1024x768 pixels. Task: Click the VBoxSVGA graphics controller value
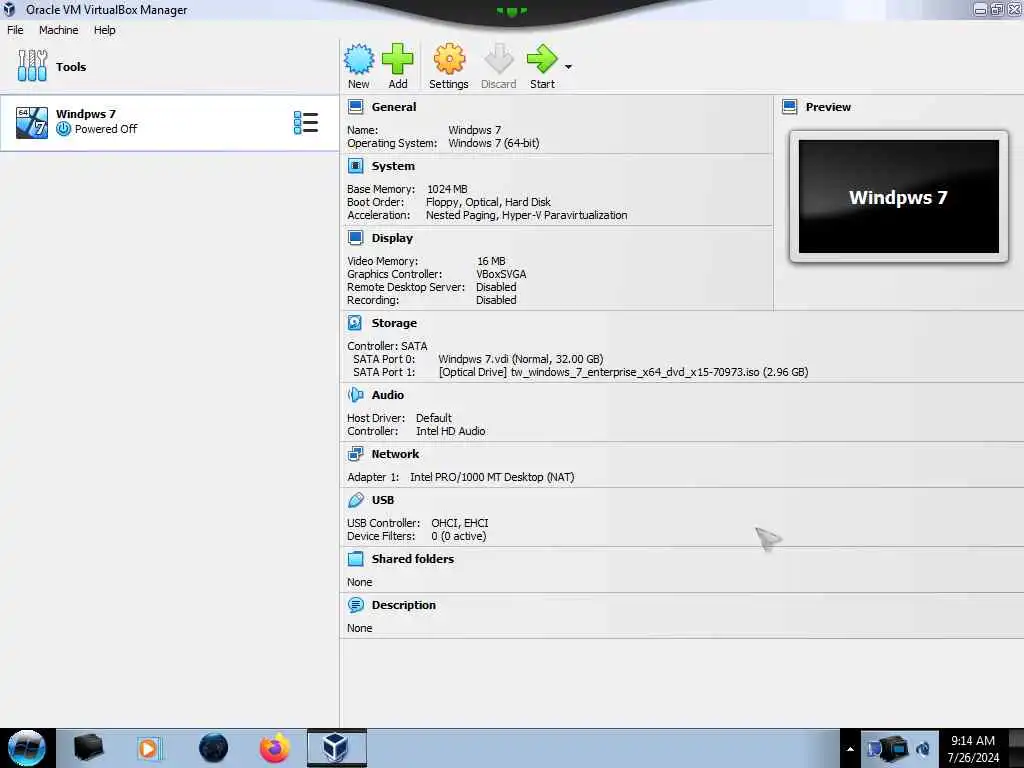[501, 274]
